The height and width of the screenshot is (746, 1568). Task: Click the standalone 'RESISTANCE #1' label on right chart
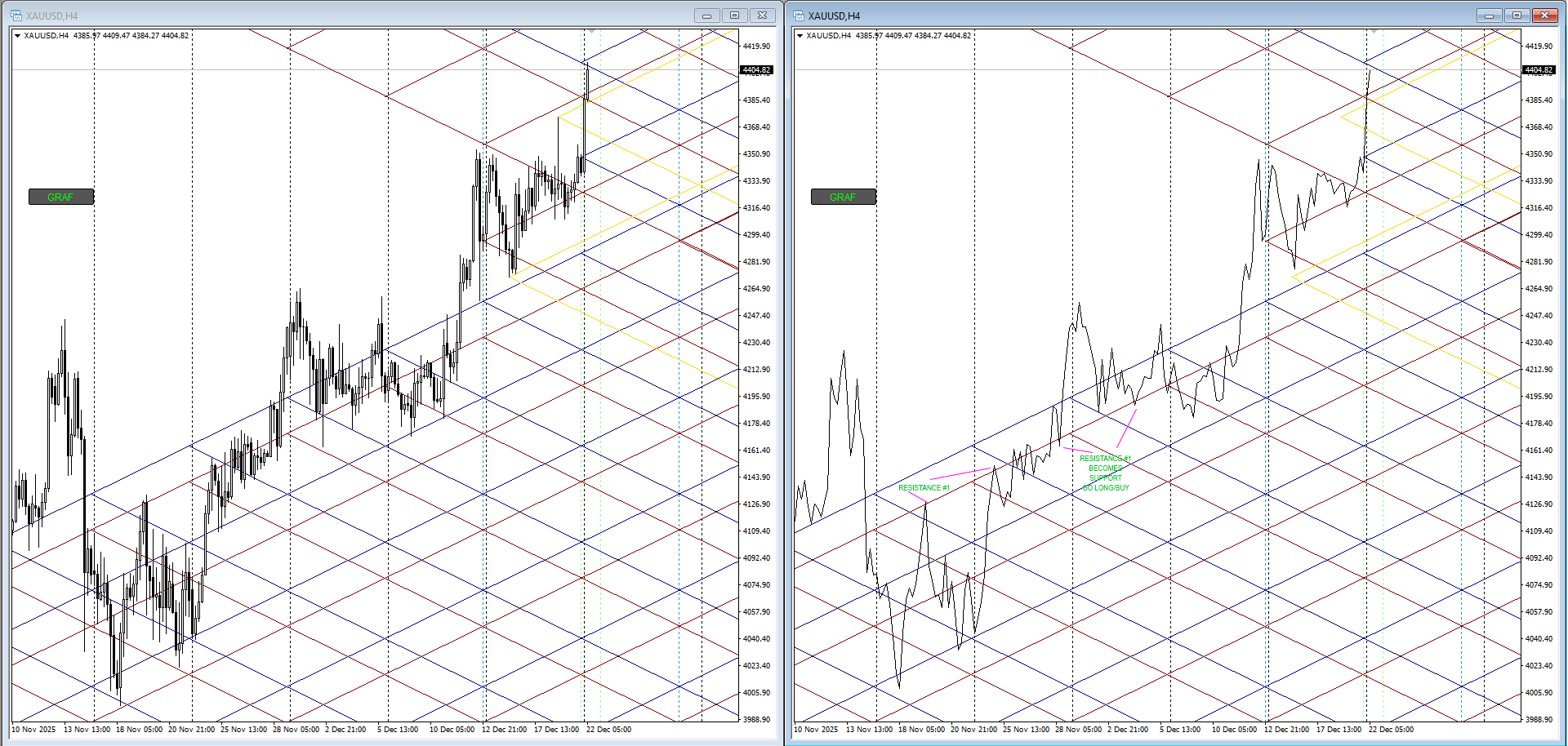(924, 488)
